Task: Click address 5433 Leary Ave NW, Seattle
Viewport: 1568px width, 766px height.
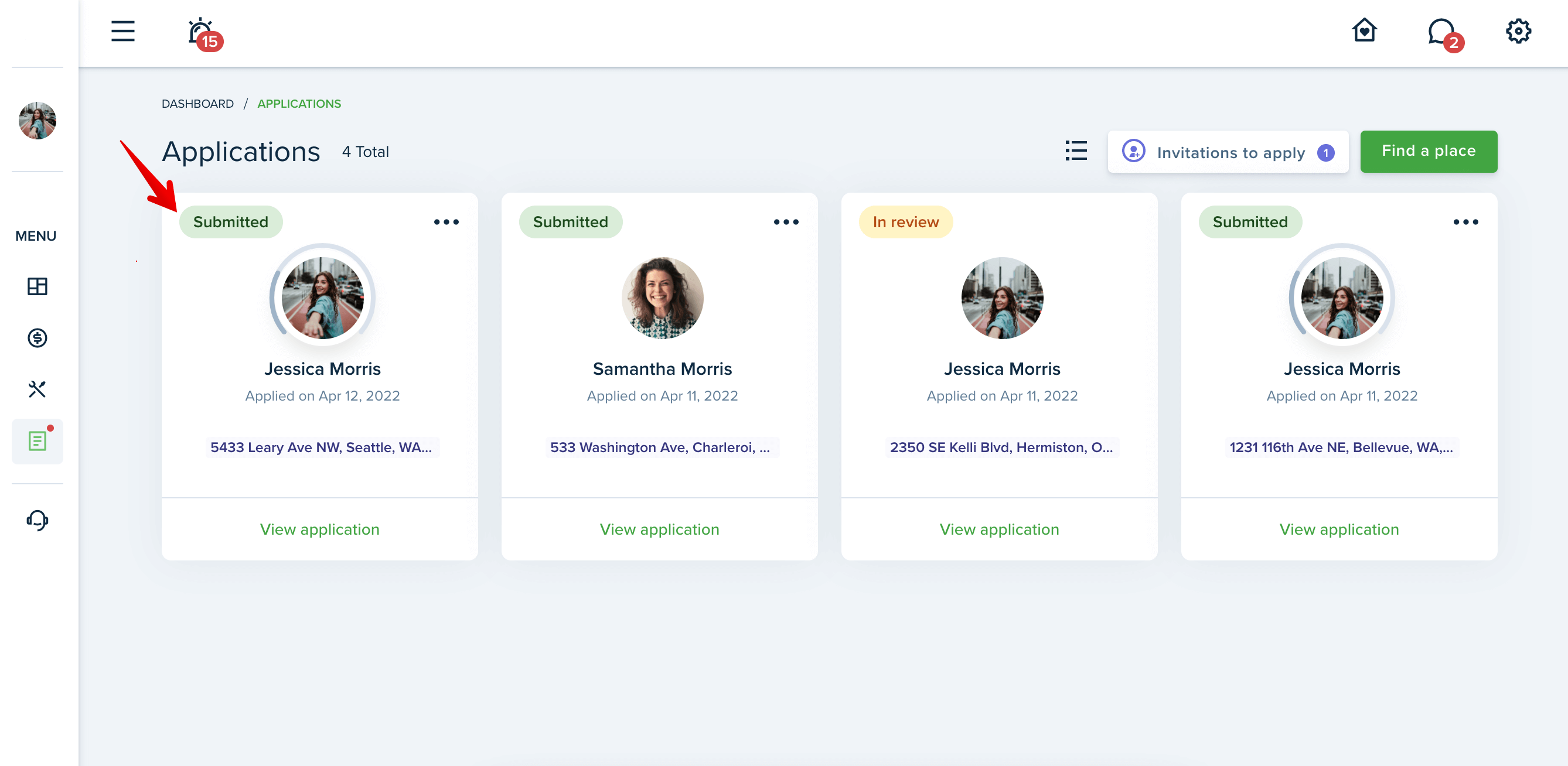Action: 322,447
